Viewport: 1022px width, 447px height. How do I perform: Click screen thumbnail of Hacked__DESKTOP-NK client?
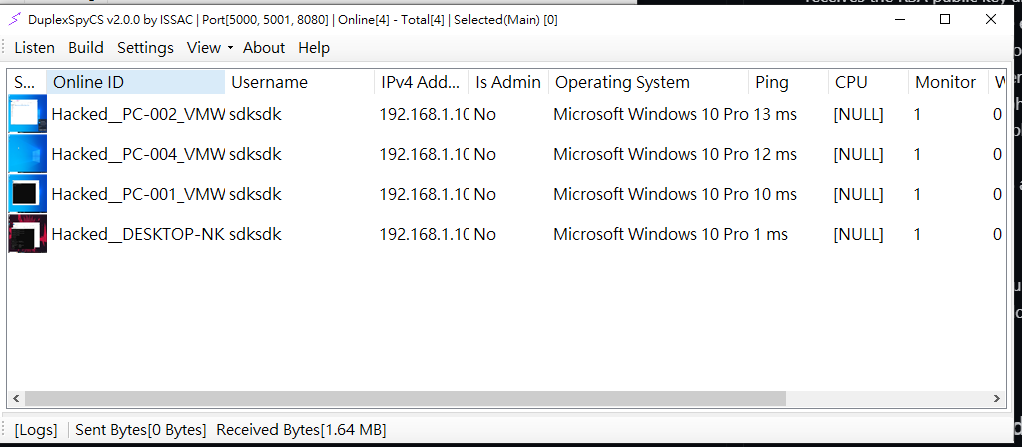click(27, 234)
